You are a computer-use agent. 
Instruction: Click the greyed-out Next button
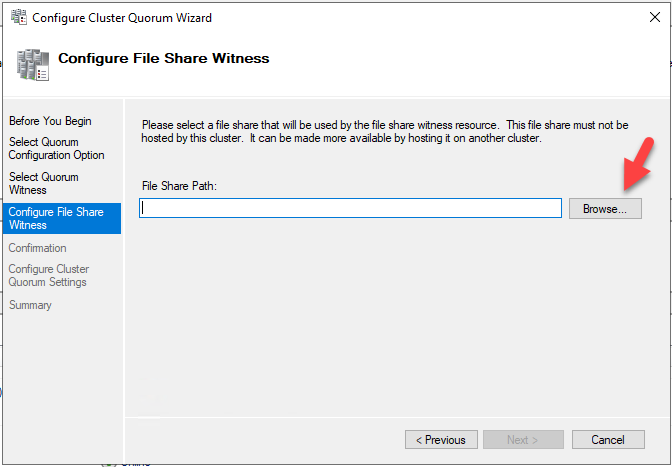click(523, 440)
